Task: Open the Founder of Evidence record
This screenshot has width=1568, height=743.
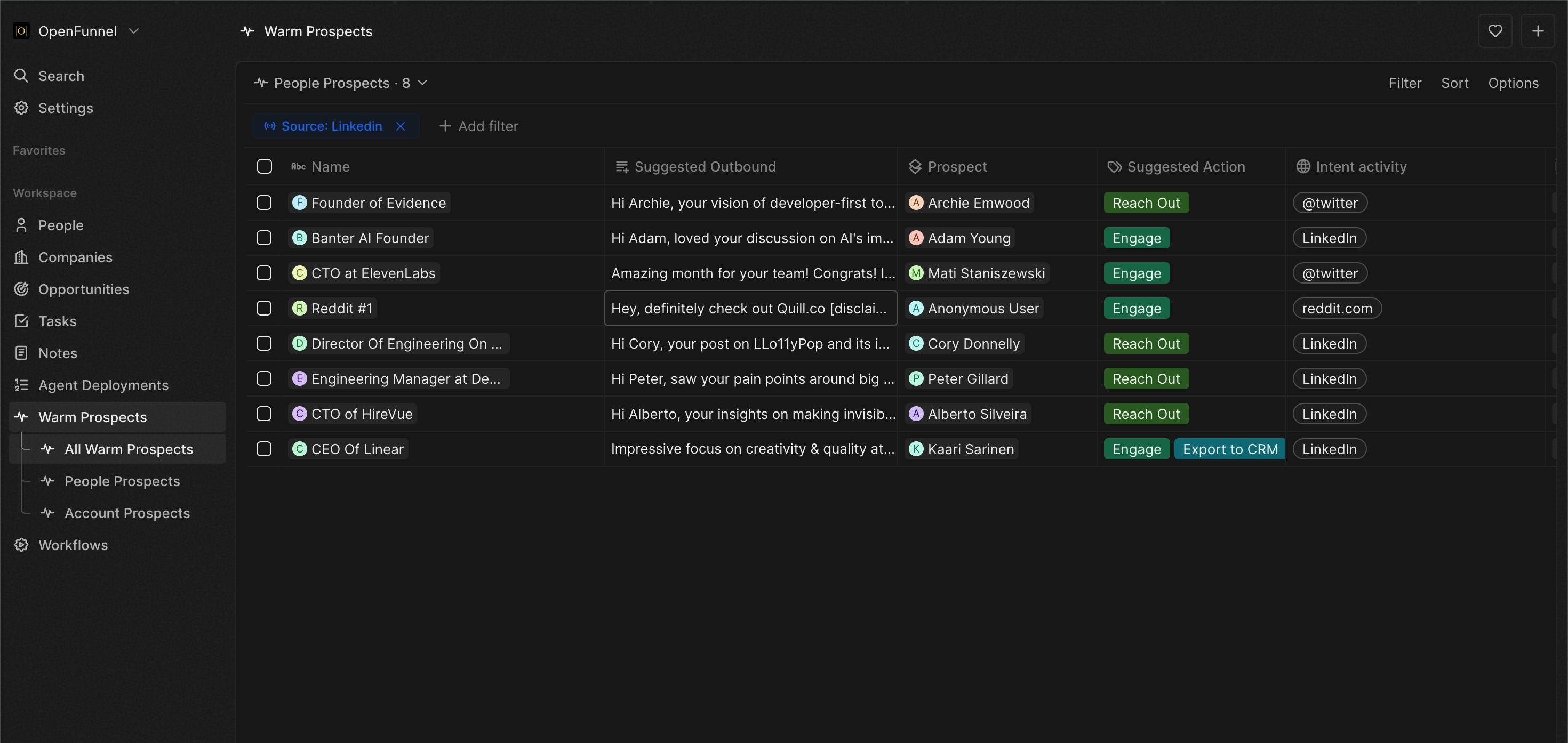Action: coord(369,203)
